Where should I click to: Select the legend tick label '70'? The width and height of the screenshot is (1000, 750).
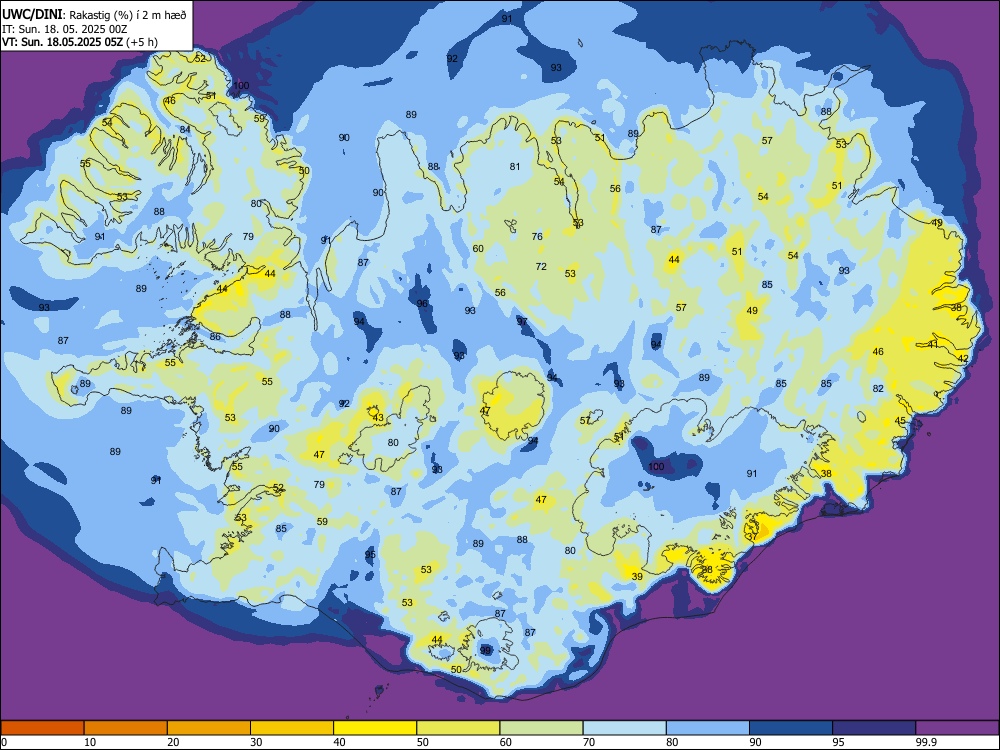[x=589, y=742]
